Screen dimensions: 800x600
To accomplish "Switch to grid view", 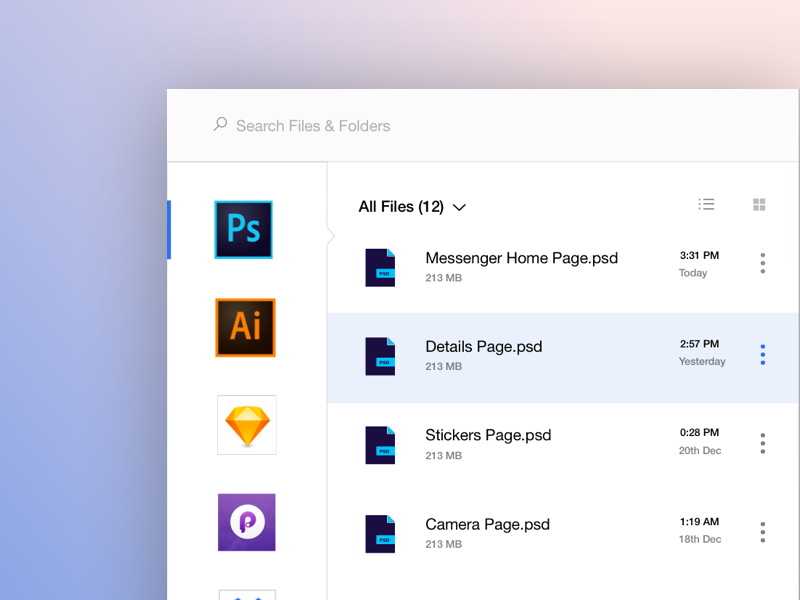I will point(759,205).
